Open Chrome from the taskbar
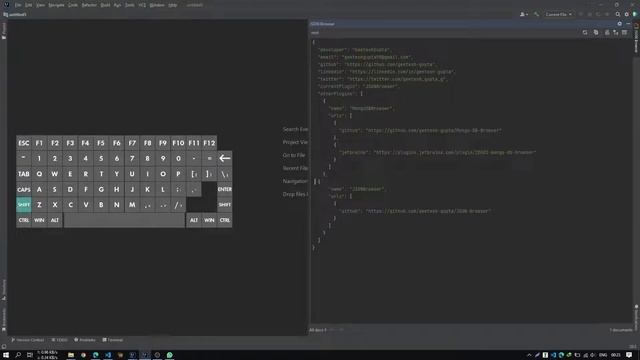 click(83, 355)
